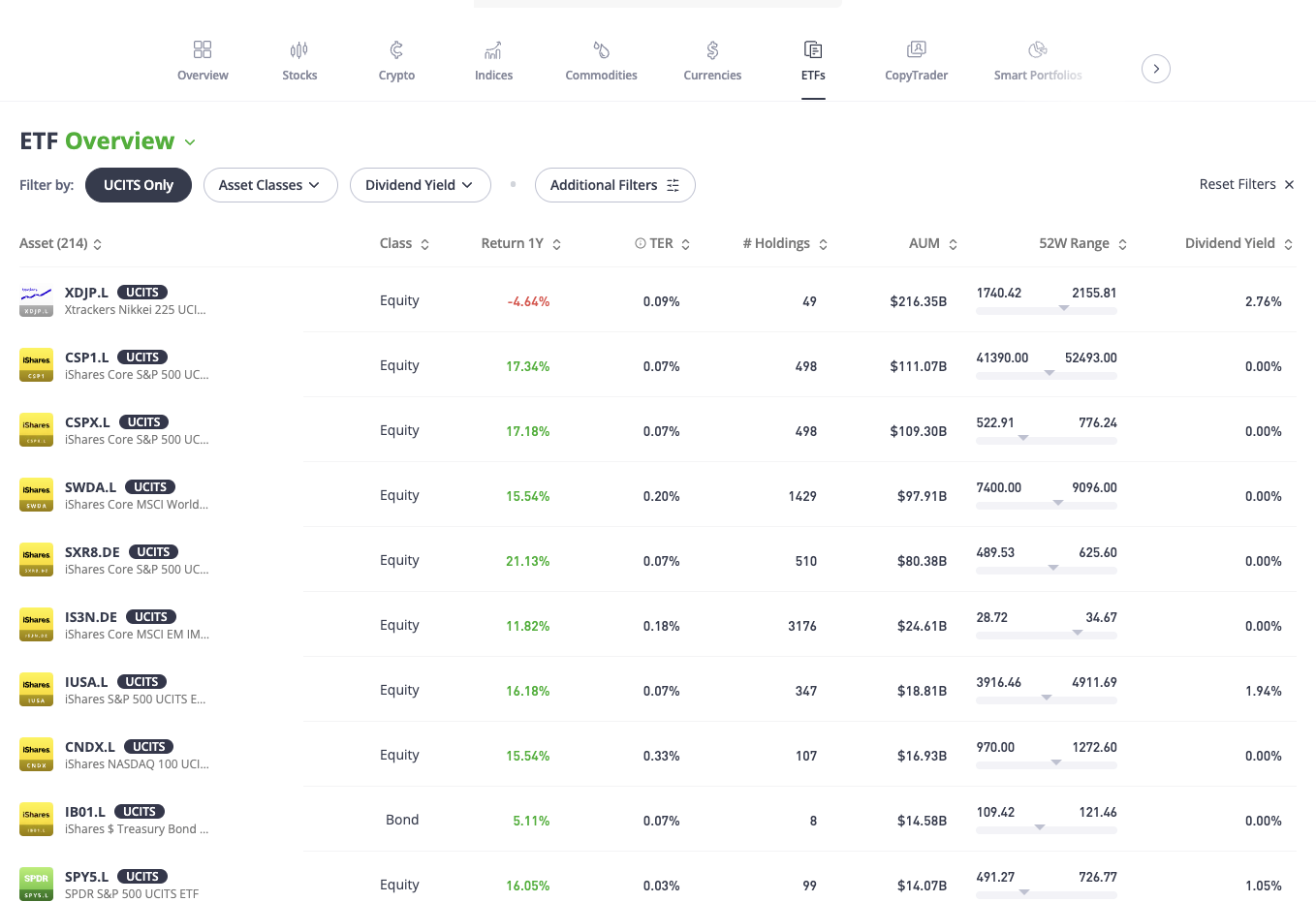Click the info icon next to TER

(x=641, y=243)
